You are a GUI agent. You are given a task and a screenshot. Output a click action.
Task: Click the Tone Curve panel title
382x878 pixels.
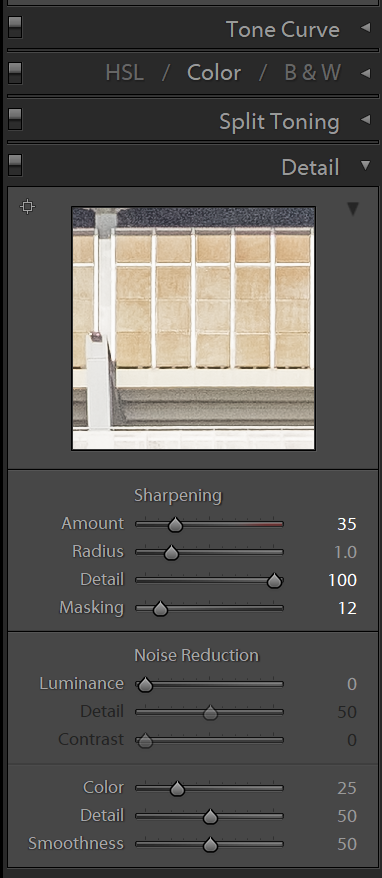(x=283, y=29)
